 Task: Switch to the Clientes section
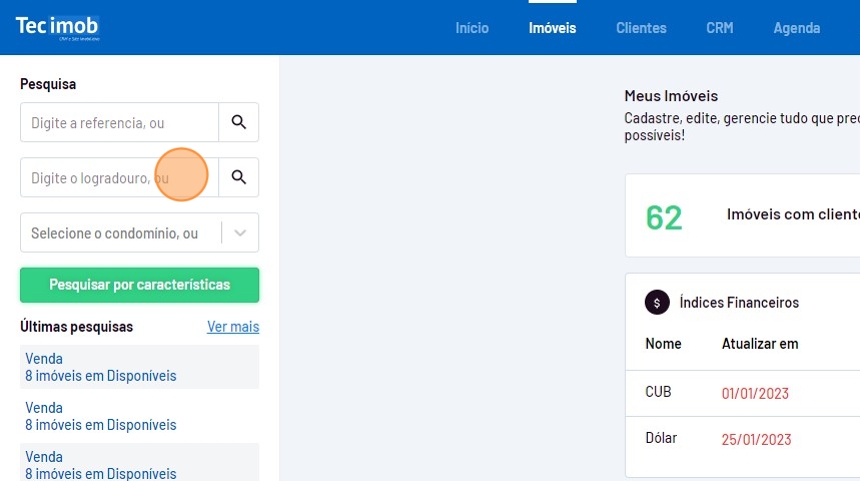(641, 28)
